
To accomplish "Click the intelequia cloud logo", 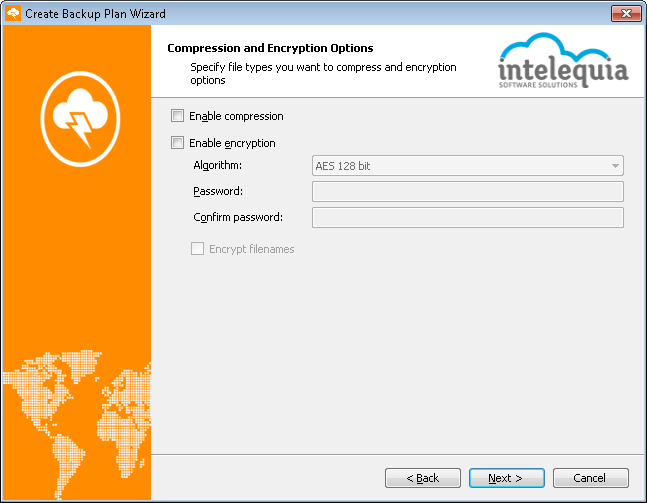I will click(x=563, y=60).
